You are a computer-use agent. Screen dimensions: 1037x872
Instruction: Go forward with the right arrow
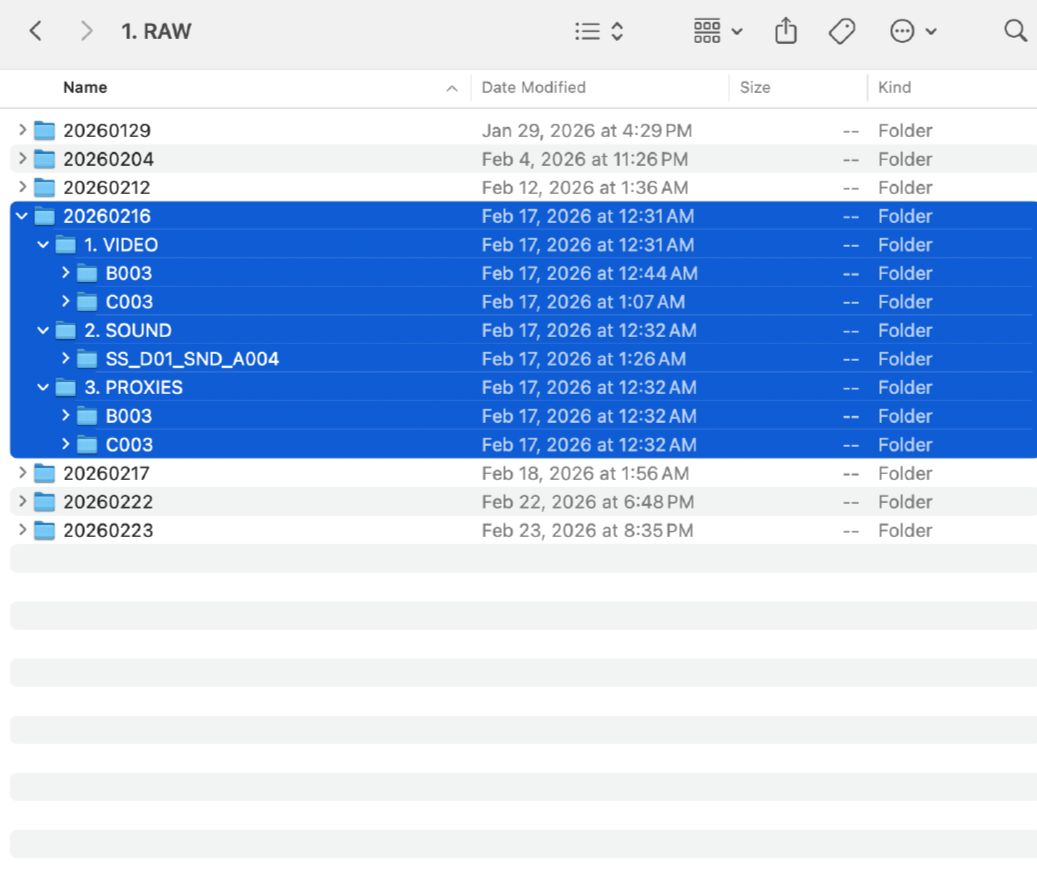pos(86,31)
